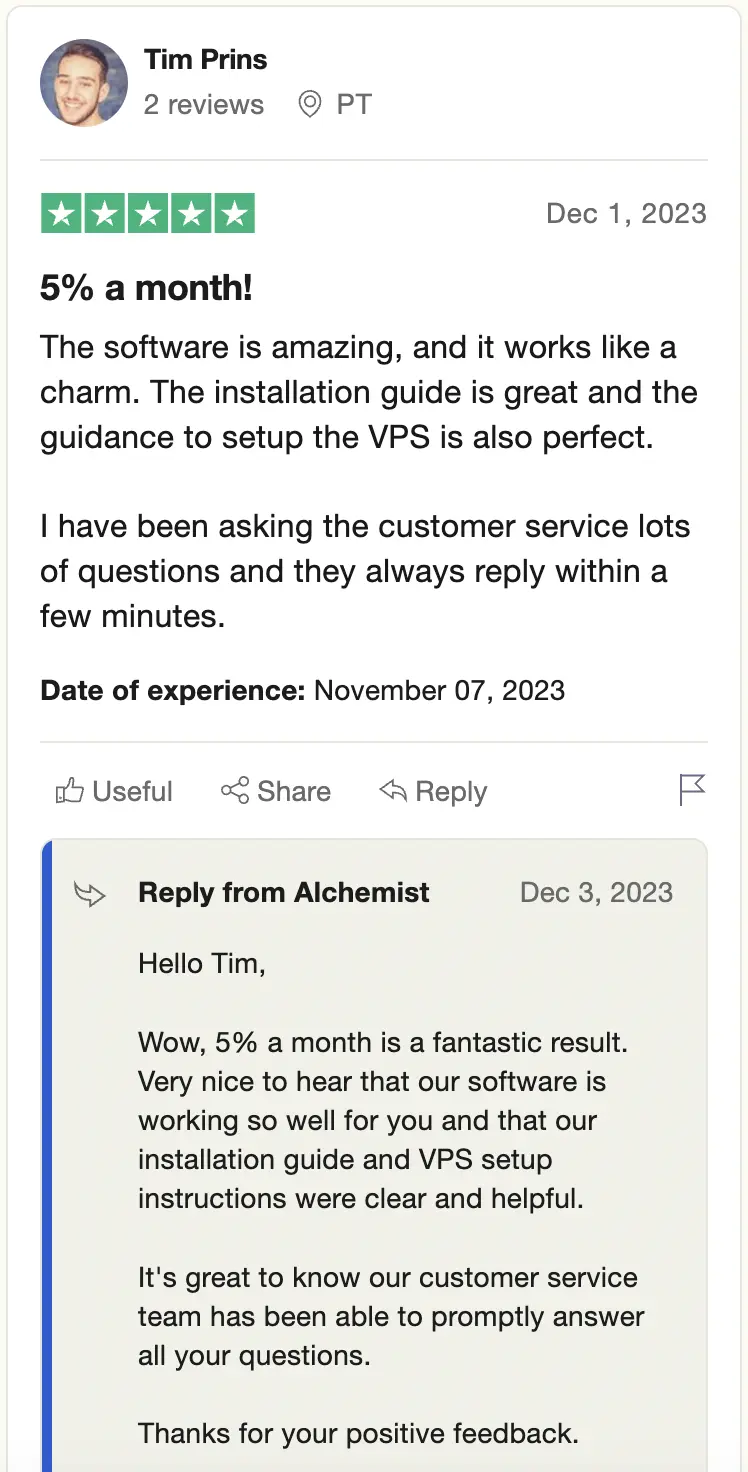Click the reply arrow icon

point(393,792)
